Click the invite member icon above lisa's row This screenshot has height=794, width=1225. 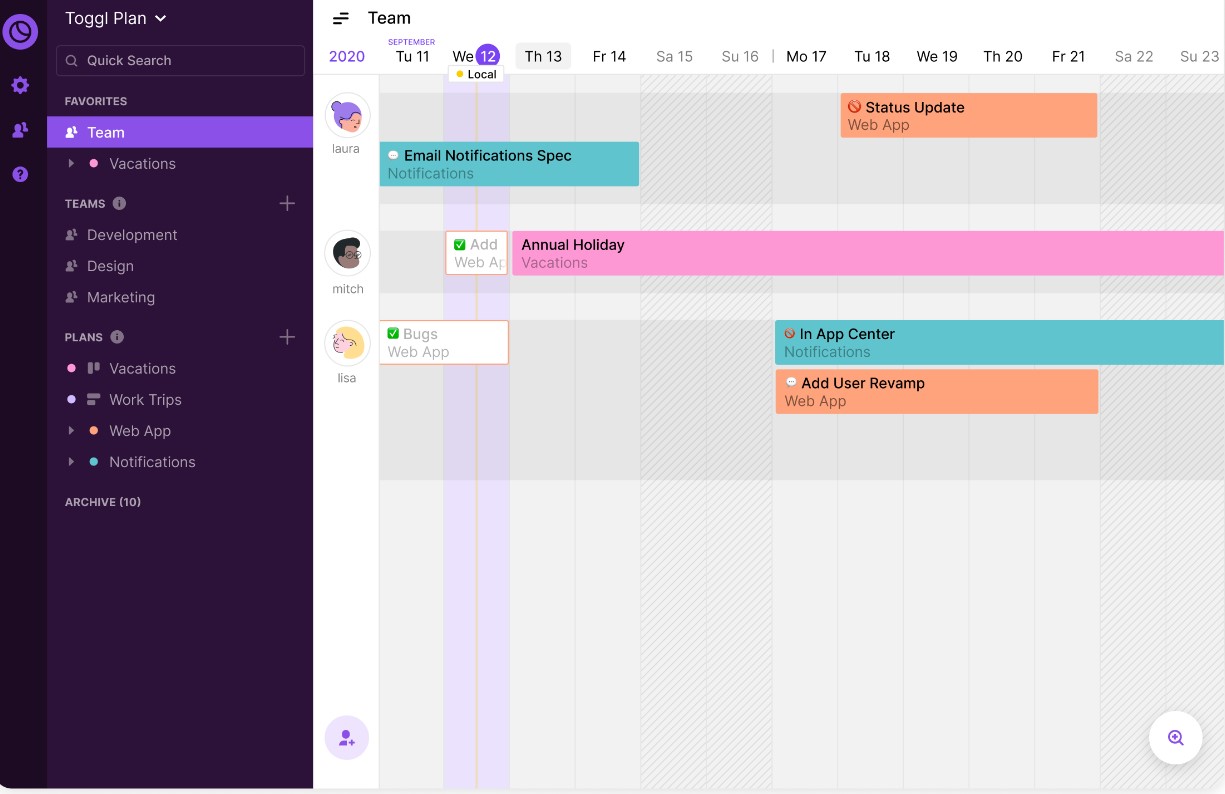(x=346, y=738)
